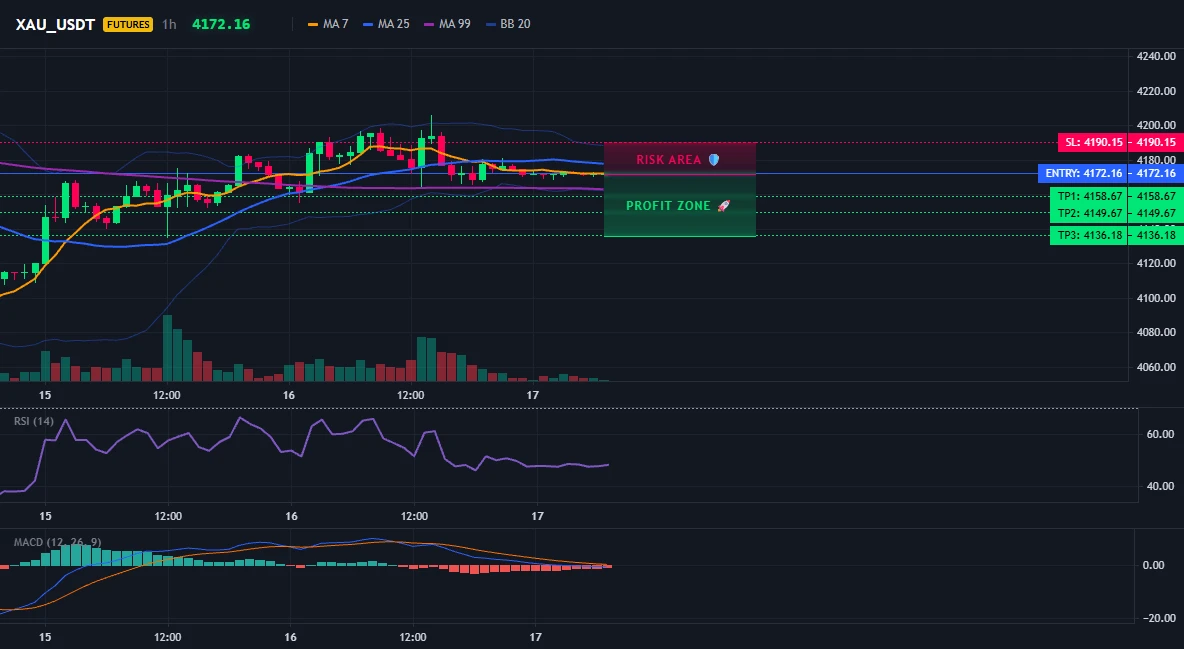Click the 16 date marker on main chart axis
The height and width of the screenshot is (649, 1184).
pyautogui.click(x=288, y=394)
